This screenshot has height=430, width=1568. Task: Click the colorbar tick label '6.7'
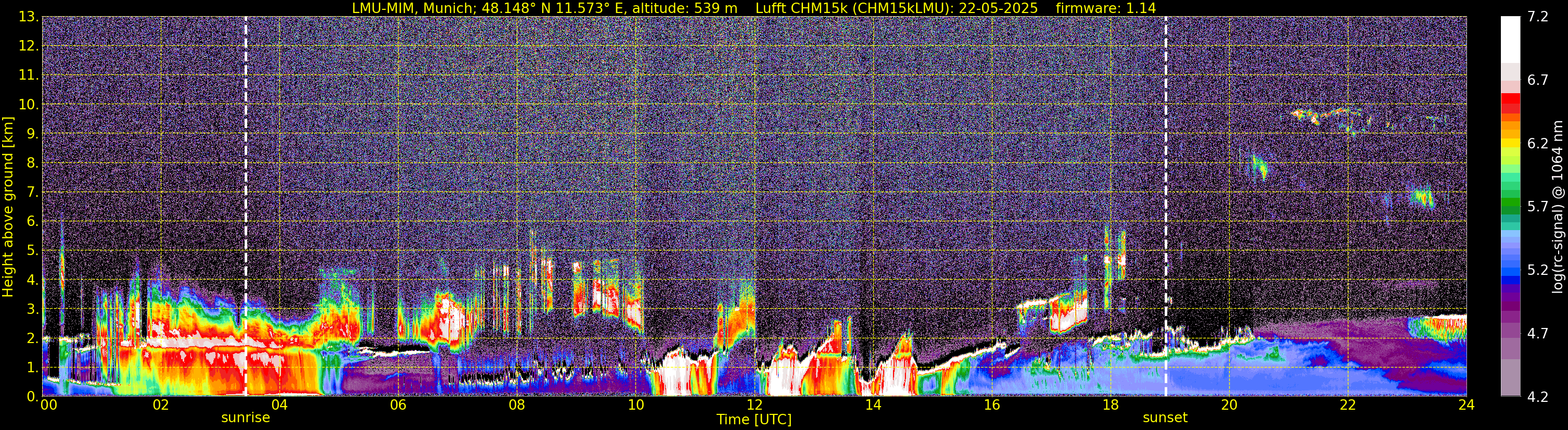pos(1538,80)
